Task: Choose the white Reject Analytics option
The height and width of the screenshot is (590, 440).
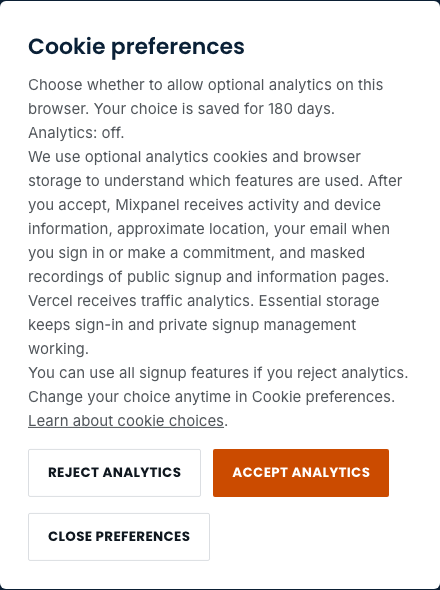Action: (114, 473)
